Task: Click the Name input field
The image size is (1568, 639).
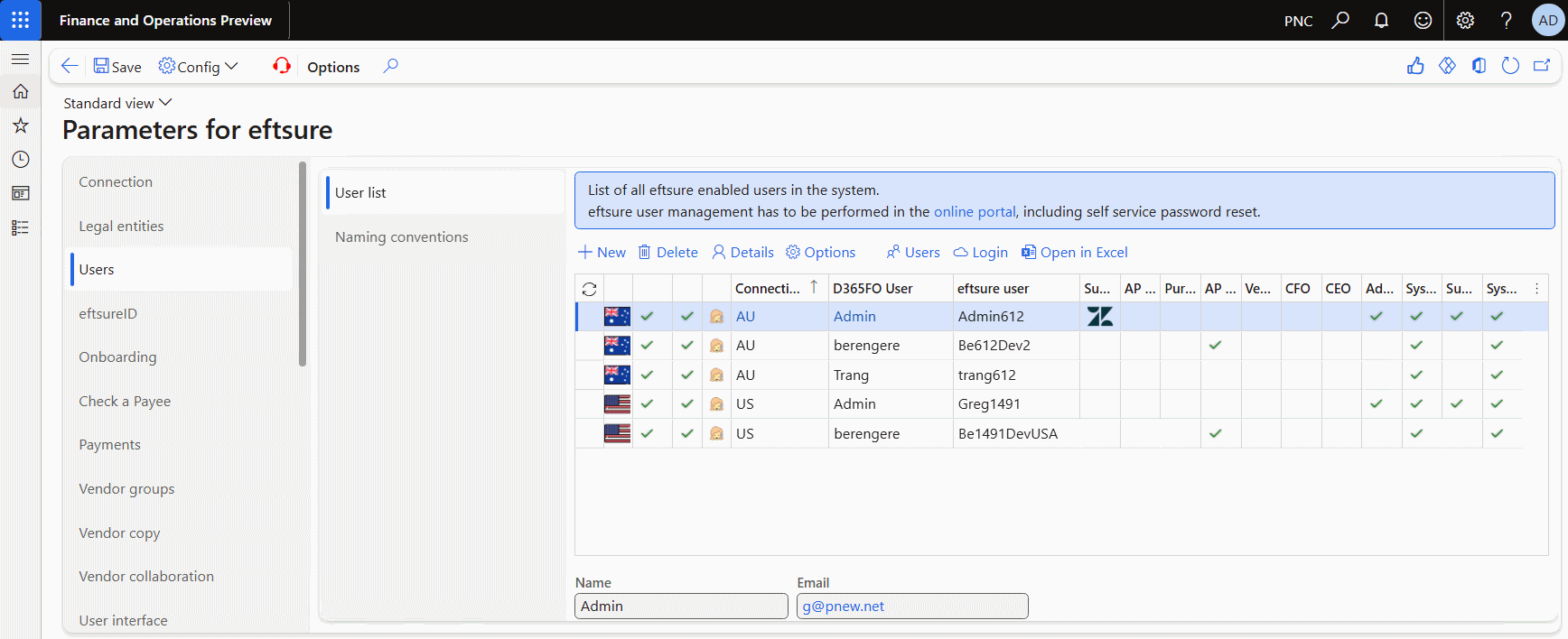Action: [681, 606]
